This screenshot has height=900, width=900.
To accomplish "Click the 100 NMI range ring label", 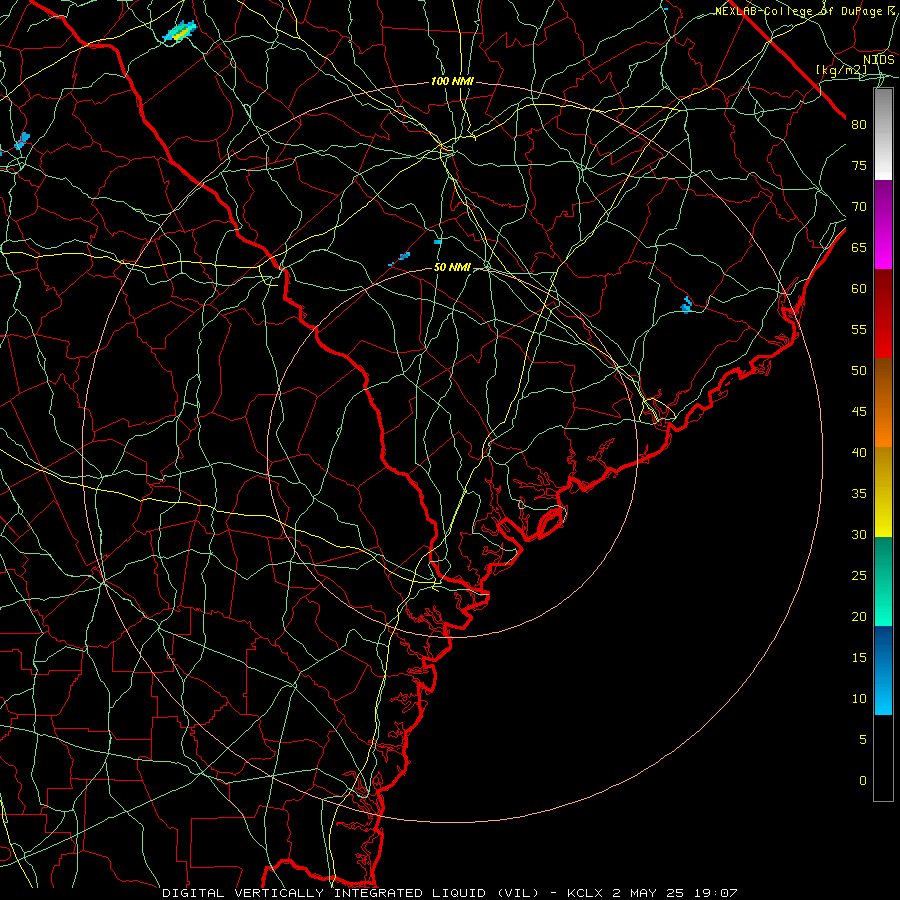I will [x=452, y=82].
